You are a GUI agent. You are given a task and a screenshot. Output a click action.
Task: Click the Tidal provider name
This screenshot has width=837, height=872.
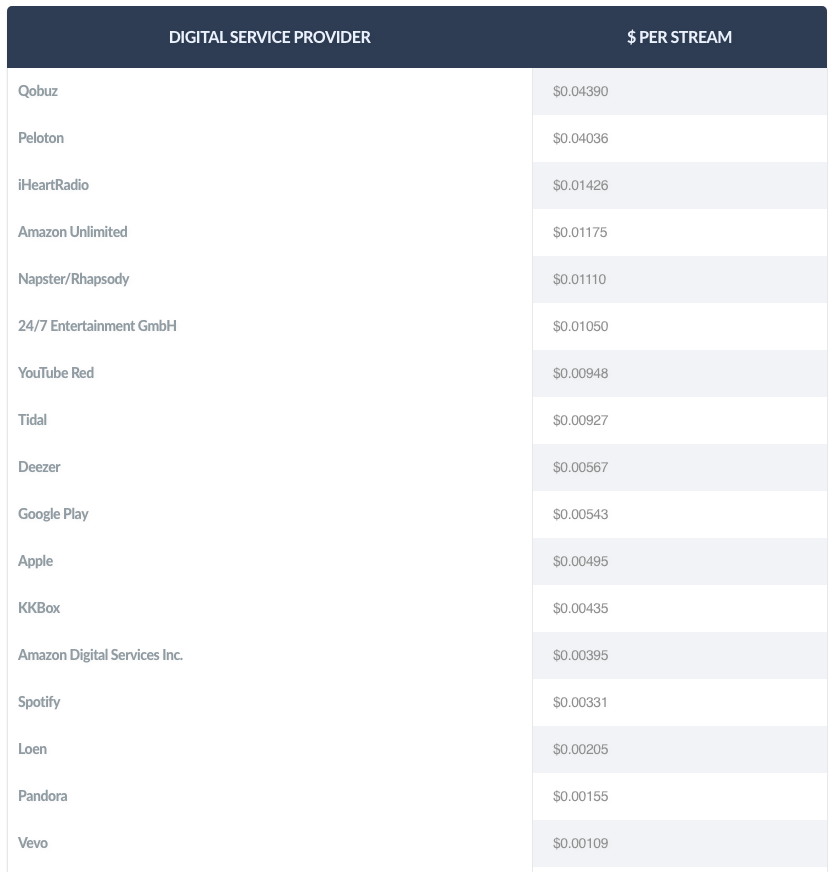click(32, 420)
